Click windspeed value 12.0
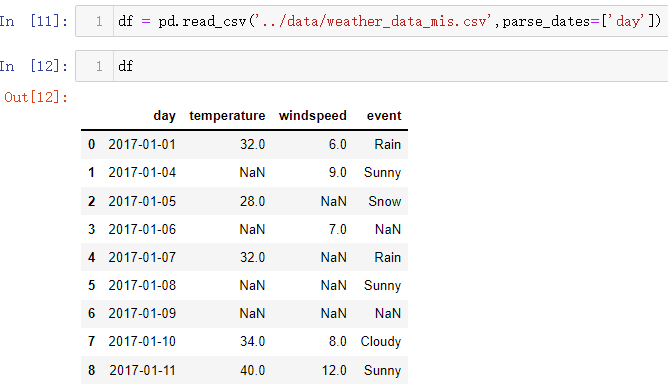Viewport: 668px width, 389px height. point(334,370)
